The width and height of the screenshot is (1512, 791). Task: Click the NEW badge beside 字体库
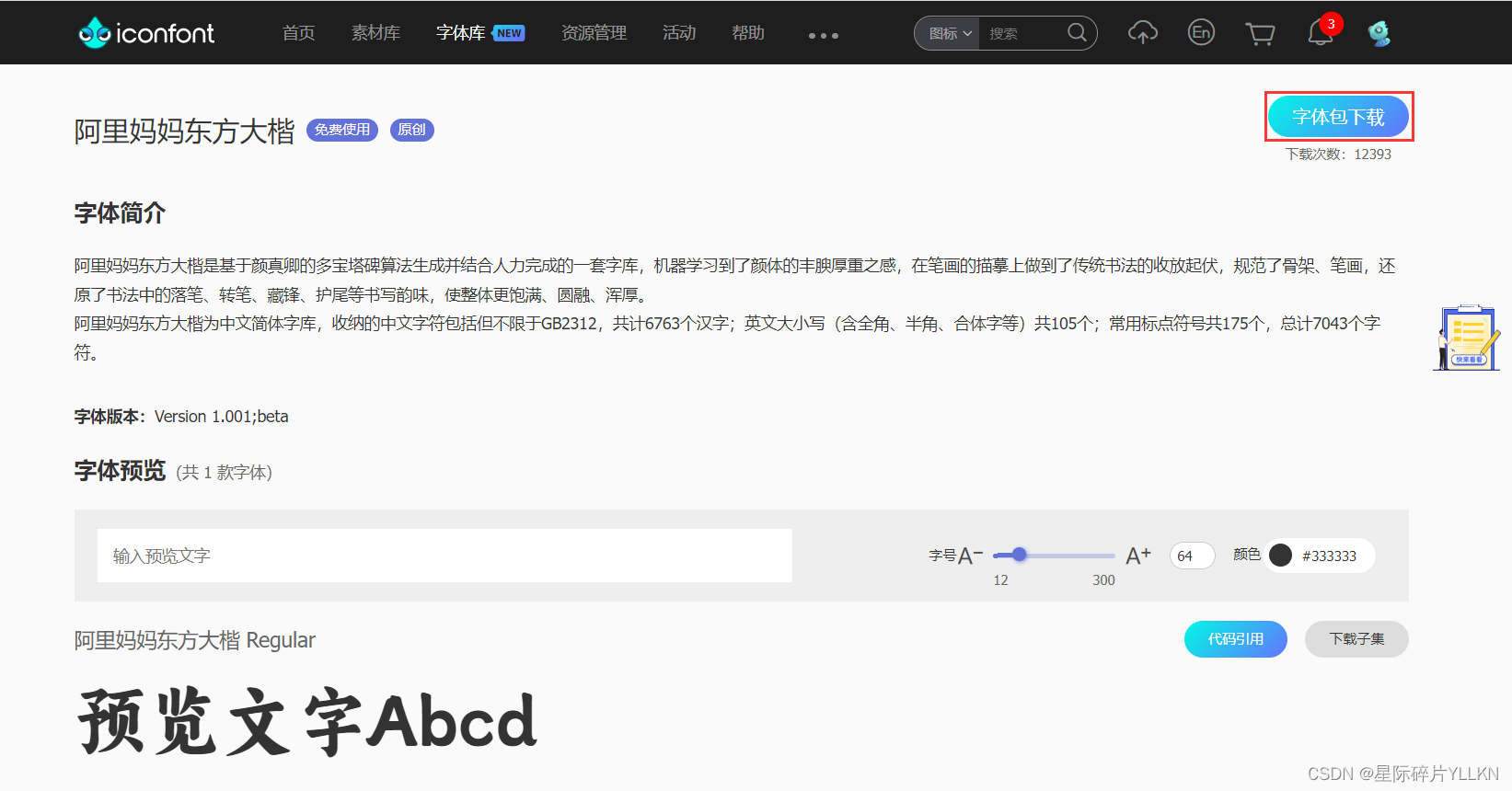coord(508,33)
